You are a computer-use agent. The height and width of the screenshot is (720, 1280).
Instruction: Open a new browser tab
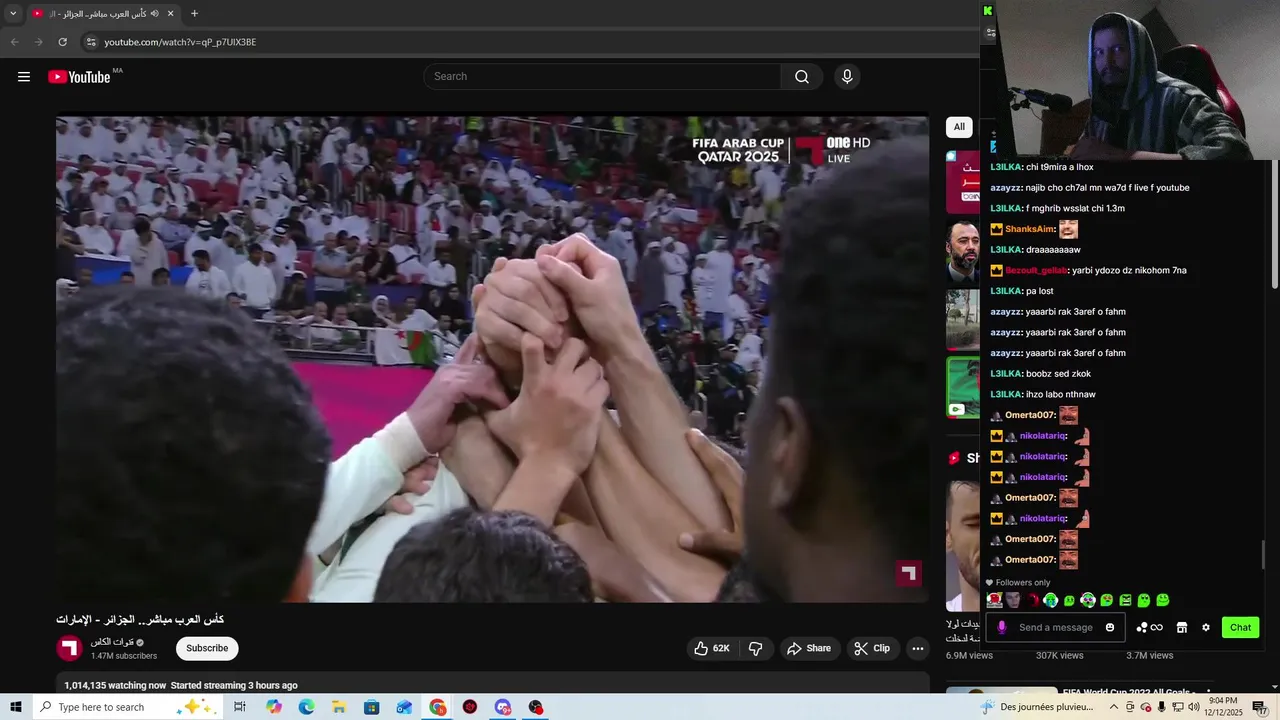[x=194, y=14]
